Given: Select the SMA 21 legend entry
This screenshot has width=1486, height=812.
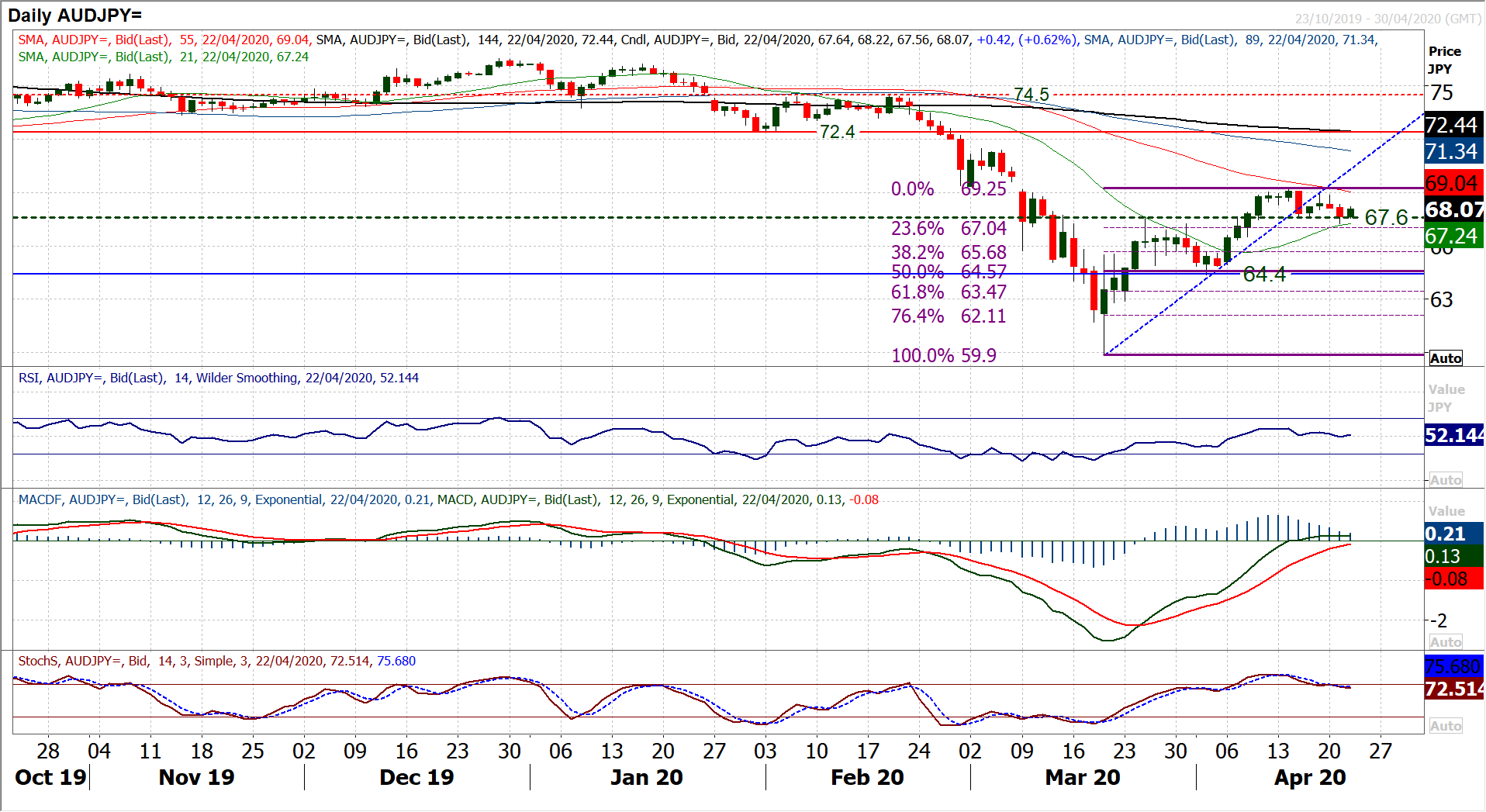Looking at the screenshot, I should pyautogui.click(x=164, y=57).
